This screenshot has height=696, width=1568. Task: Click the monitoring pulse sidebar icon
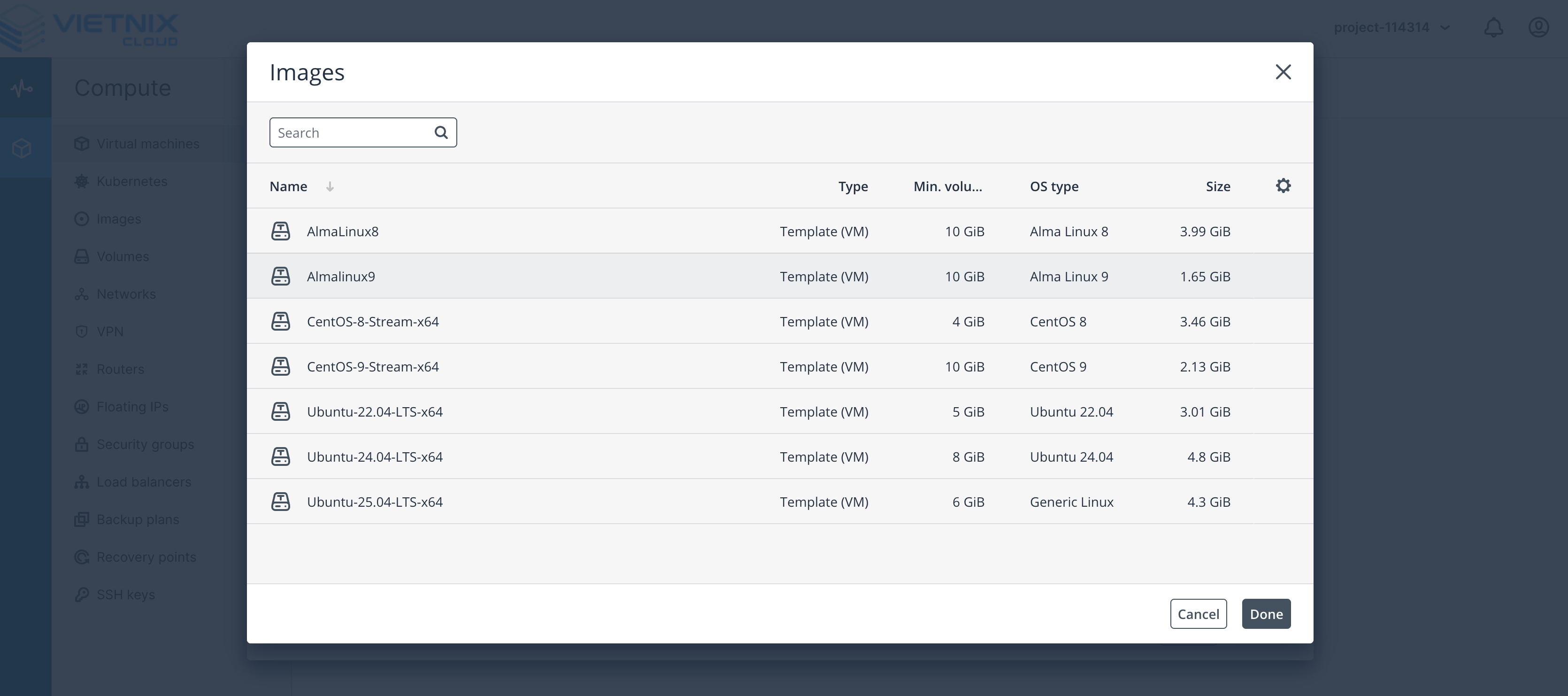22,88
